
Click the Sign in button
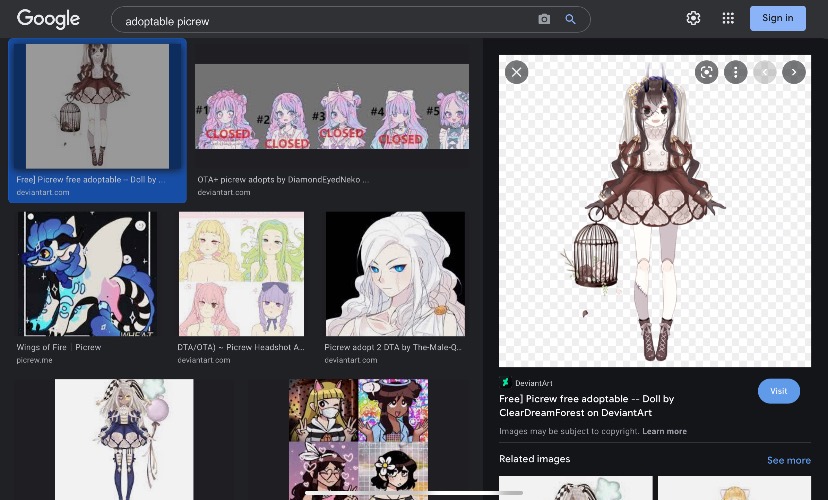pos(778,18)
